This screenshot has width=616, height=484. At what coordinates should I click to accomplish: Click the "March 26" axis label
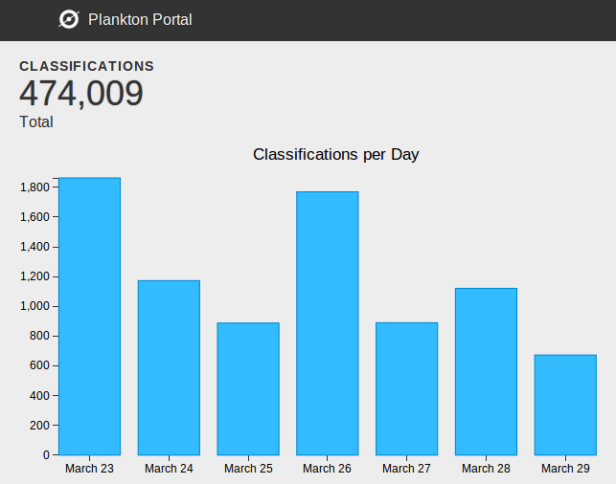[327, 468]
